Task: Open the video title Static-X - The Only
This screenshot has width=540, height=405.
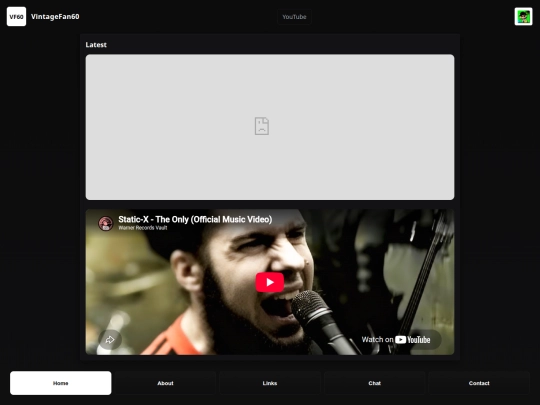Action: click(195, 219)
